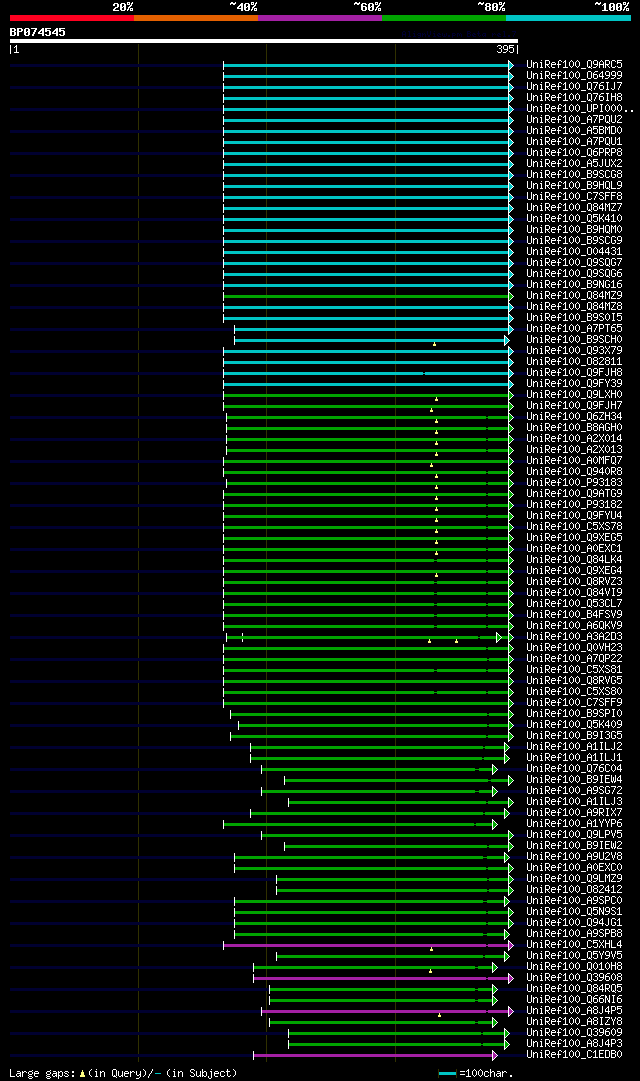Click the UniRef100_Q93X79 label
640x1081 pixels.
click(574, 351)
